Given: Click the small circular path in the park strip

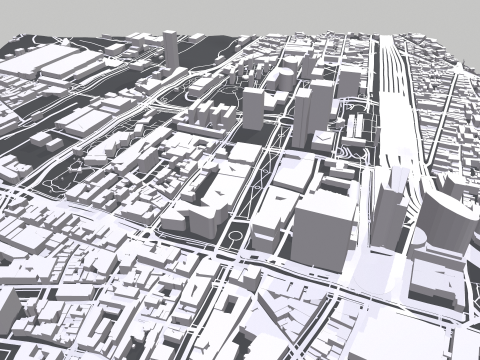Looking at the screenshot, I should tap(235, 236).
